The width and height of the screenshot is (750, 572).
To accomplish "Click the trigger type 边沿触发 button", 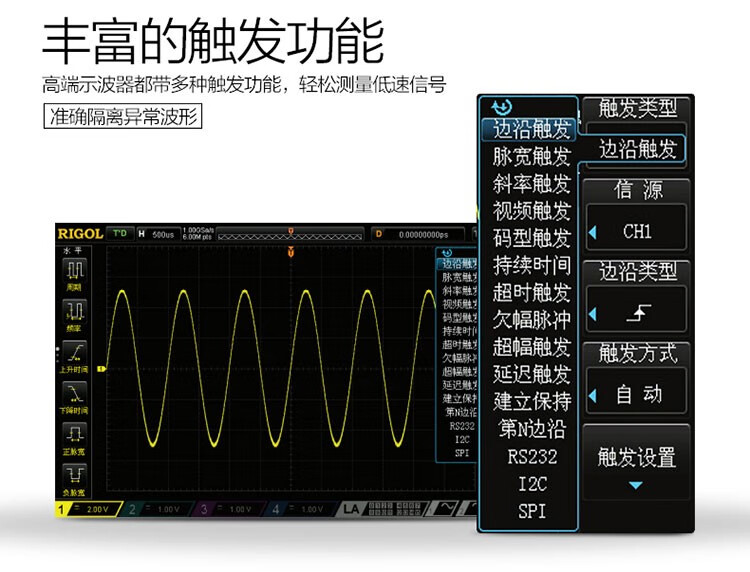I will pyautogui.click(x=638, y=150).
